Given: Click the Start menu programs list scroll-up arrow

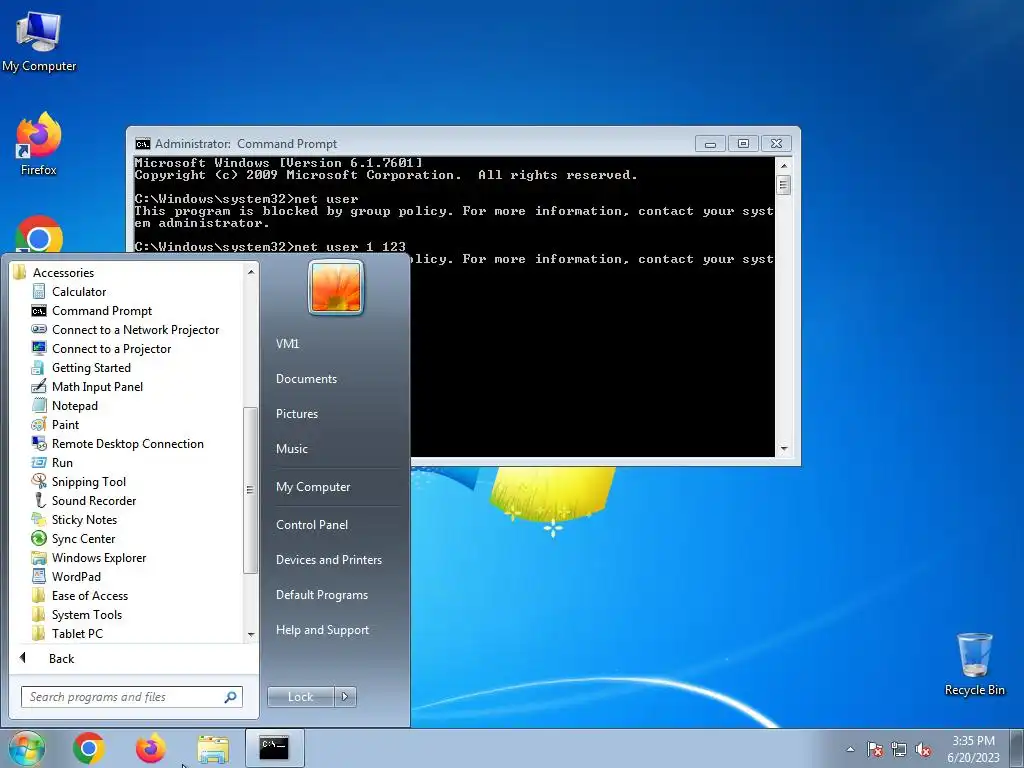Looking at the screenshot, I should 251,272.
